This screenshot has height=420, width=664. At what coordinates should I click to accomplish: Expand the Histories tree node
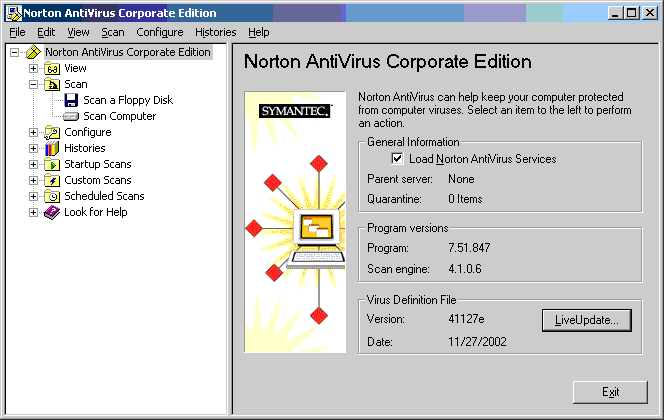tap(33, 149)
